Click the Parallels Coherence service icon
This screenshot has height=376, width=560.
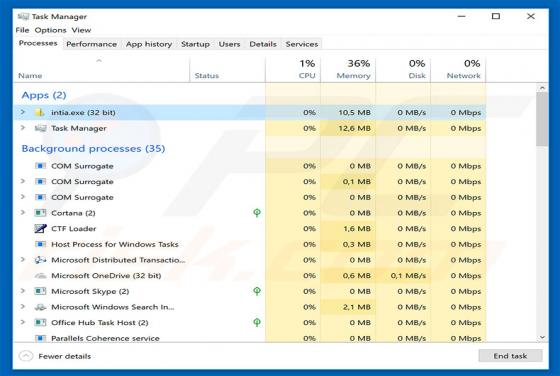pos(40,338)
